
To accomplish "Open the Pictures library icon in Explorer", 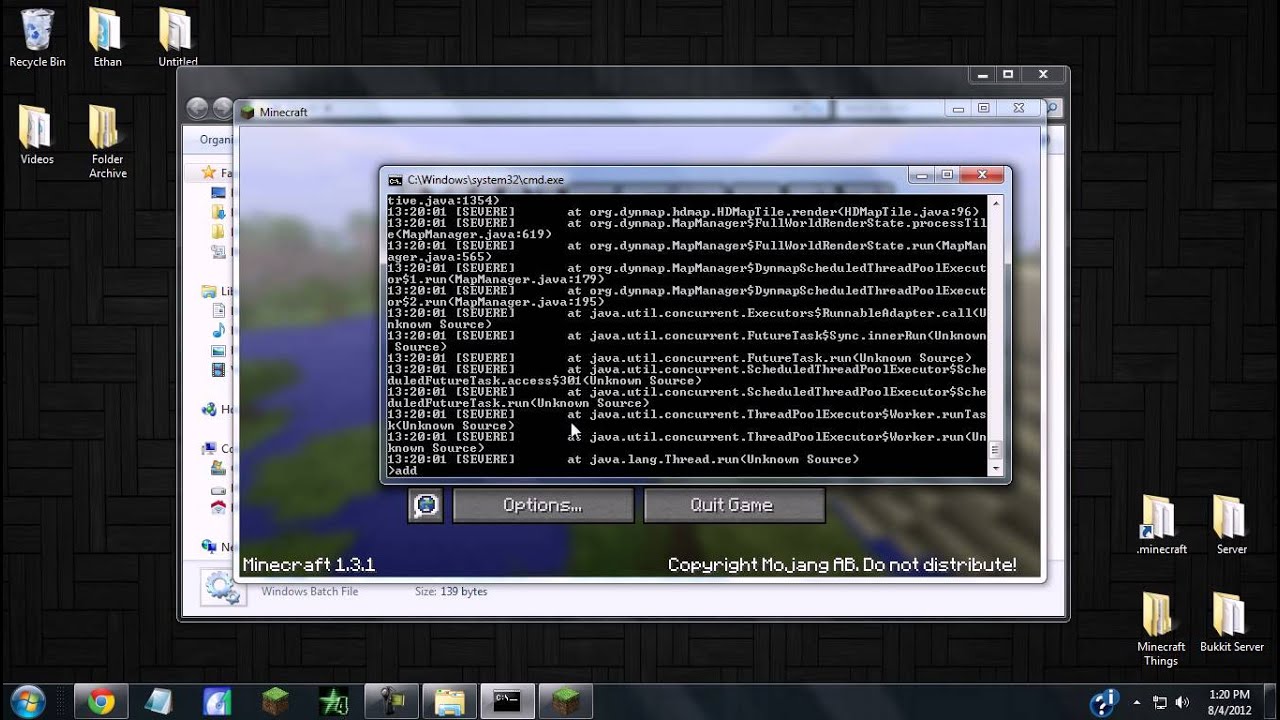I will coord(219,351).
